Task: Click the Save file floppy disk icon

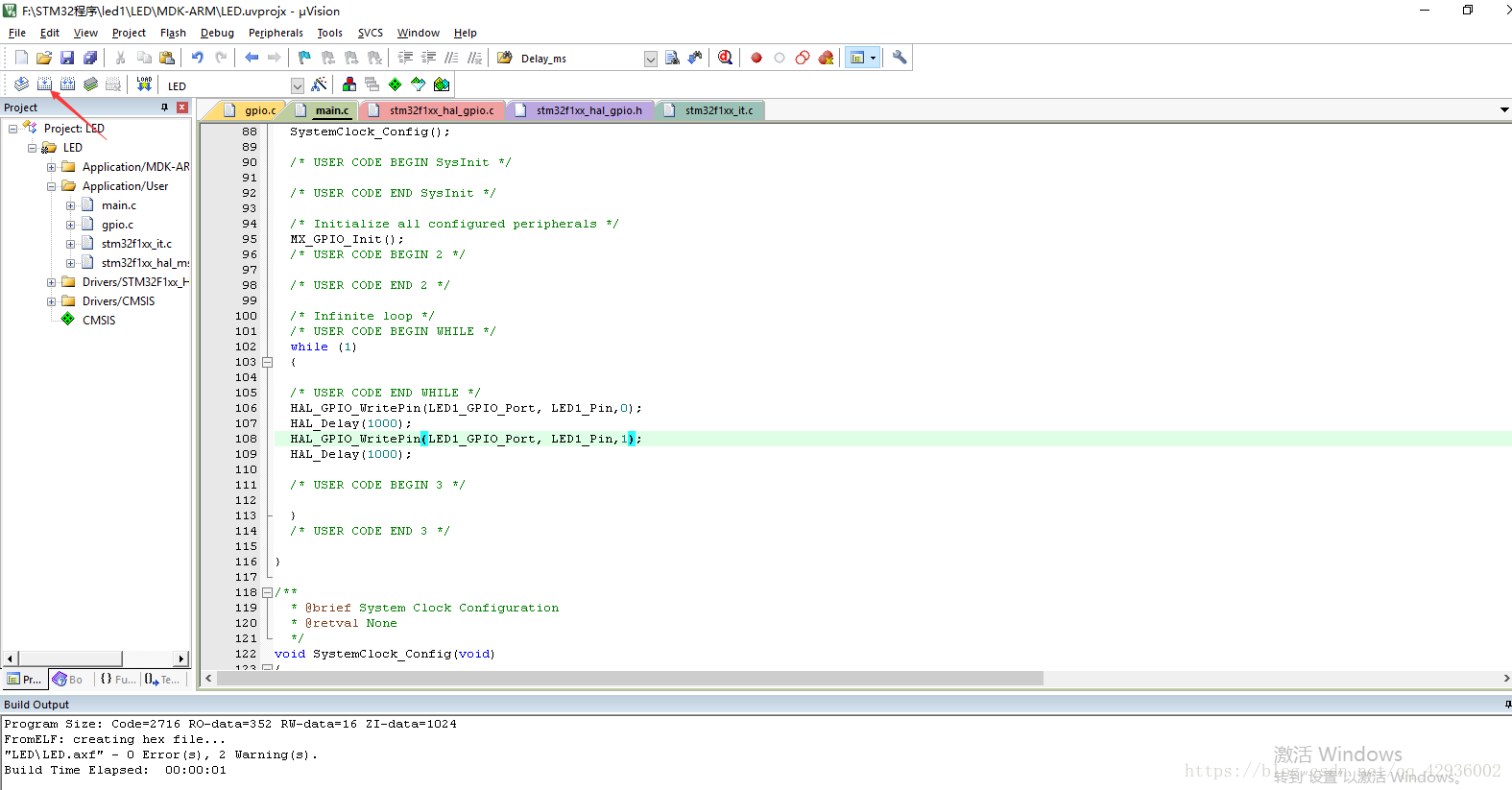Action: click(67, 58)
